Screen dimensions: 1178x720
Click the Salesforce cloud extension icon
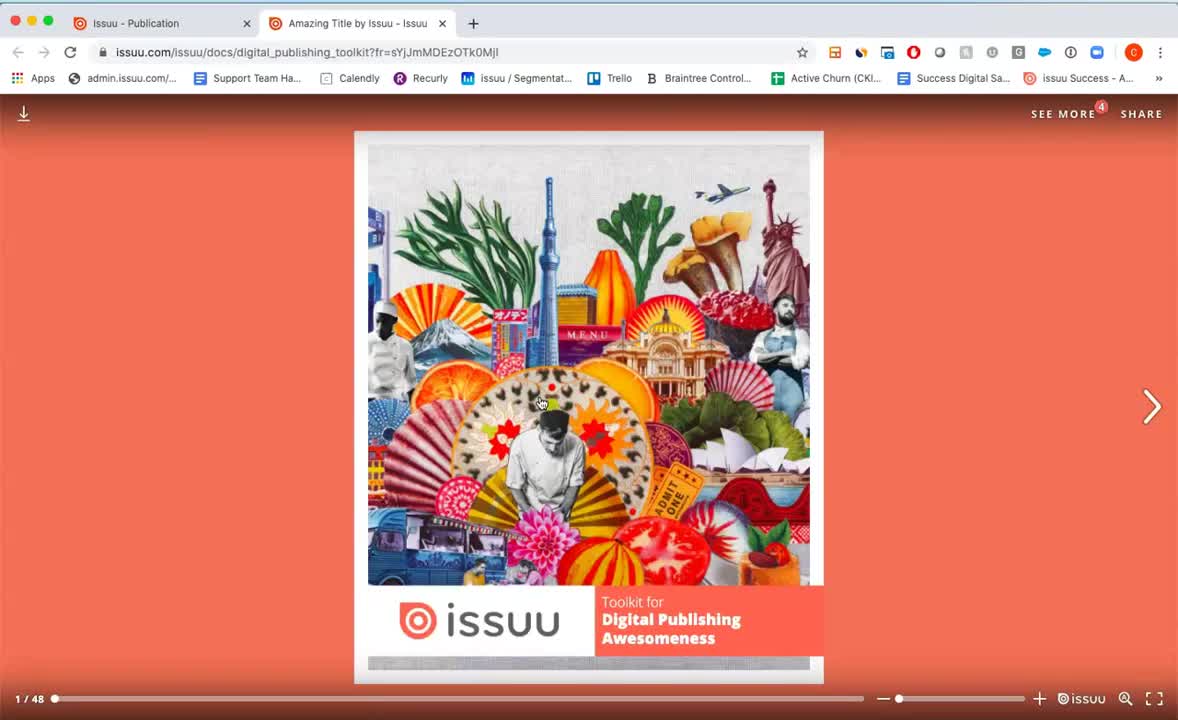click(x=1044, y=53)
